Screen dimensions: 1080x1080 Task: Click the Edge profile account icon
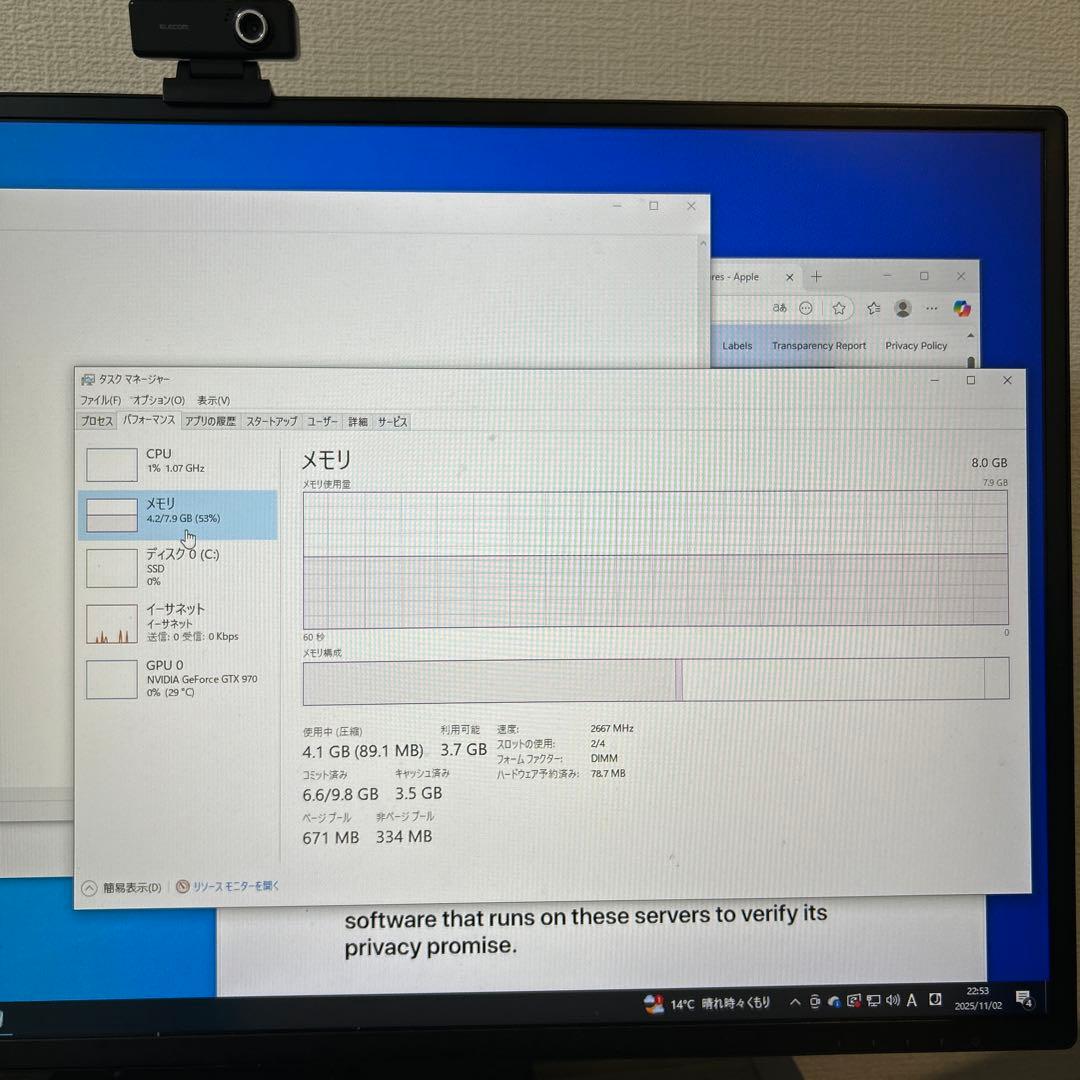(x=902, y=308)
